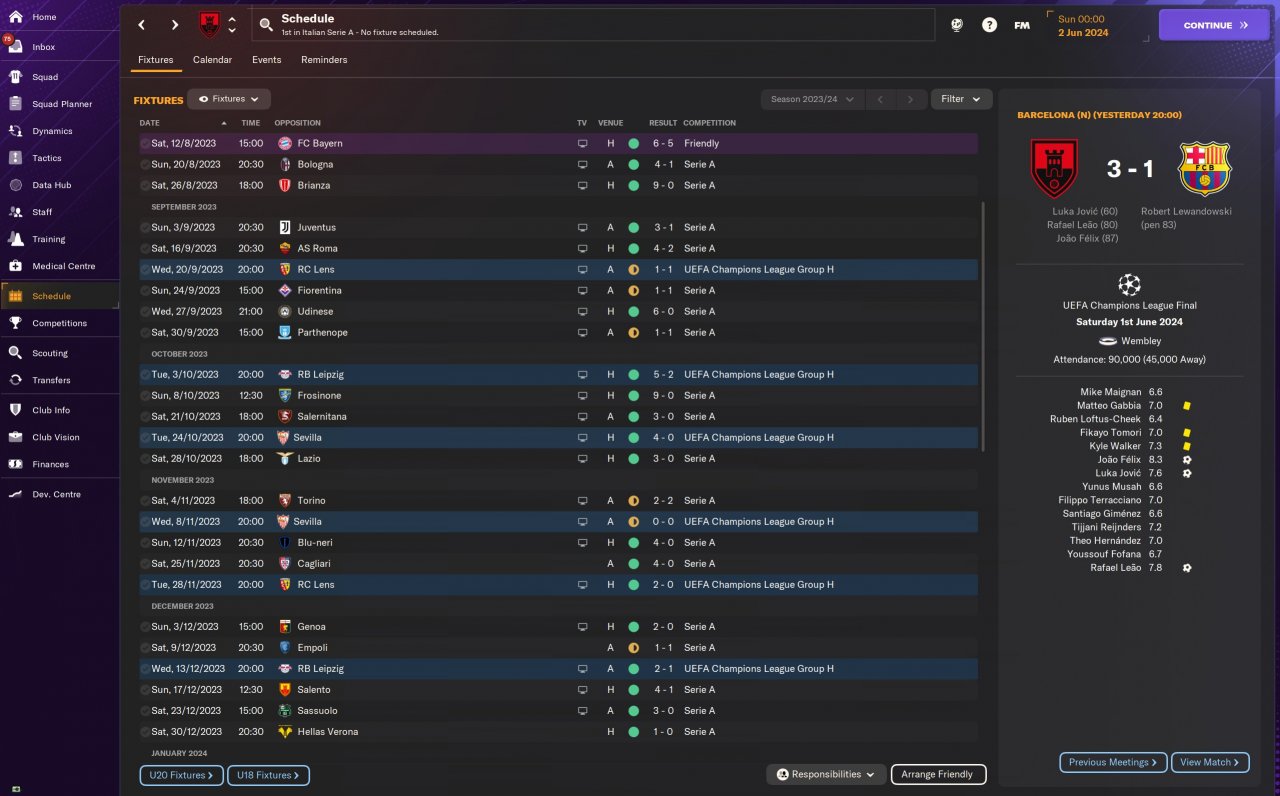This screenshot has height=796, width=1280.
Task: Open U20 Fixtures
Action: coord(182,775)
